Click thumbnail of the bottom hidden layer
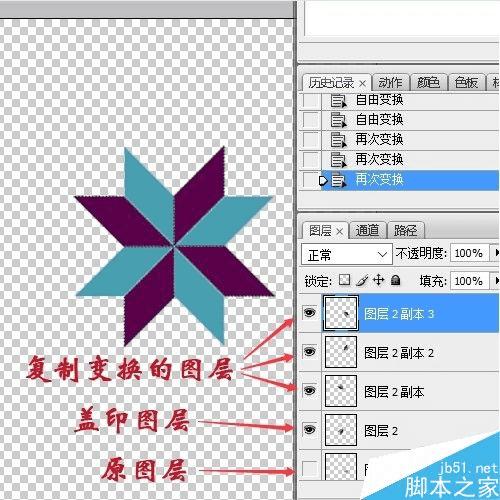The image size is (500, 500). tap(341, 467)
